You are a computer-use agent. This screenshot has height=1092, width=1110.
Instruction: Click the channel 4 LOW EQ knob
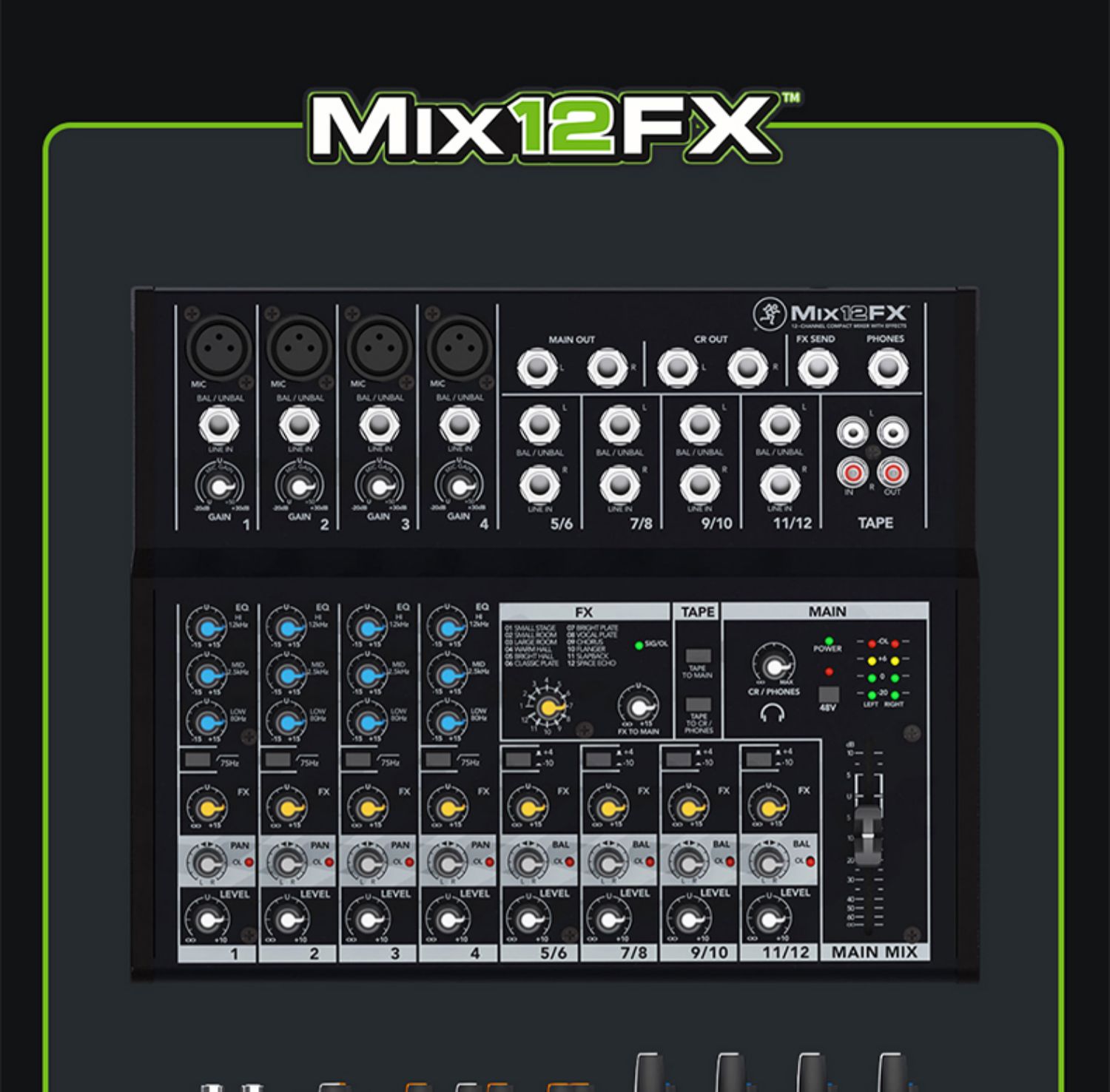pos(447,721)
